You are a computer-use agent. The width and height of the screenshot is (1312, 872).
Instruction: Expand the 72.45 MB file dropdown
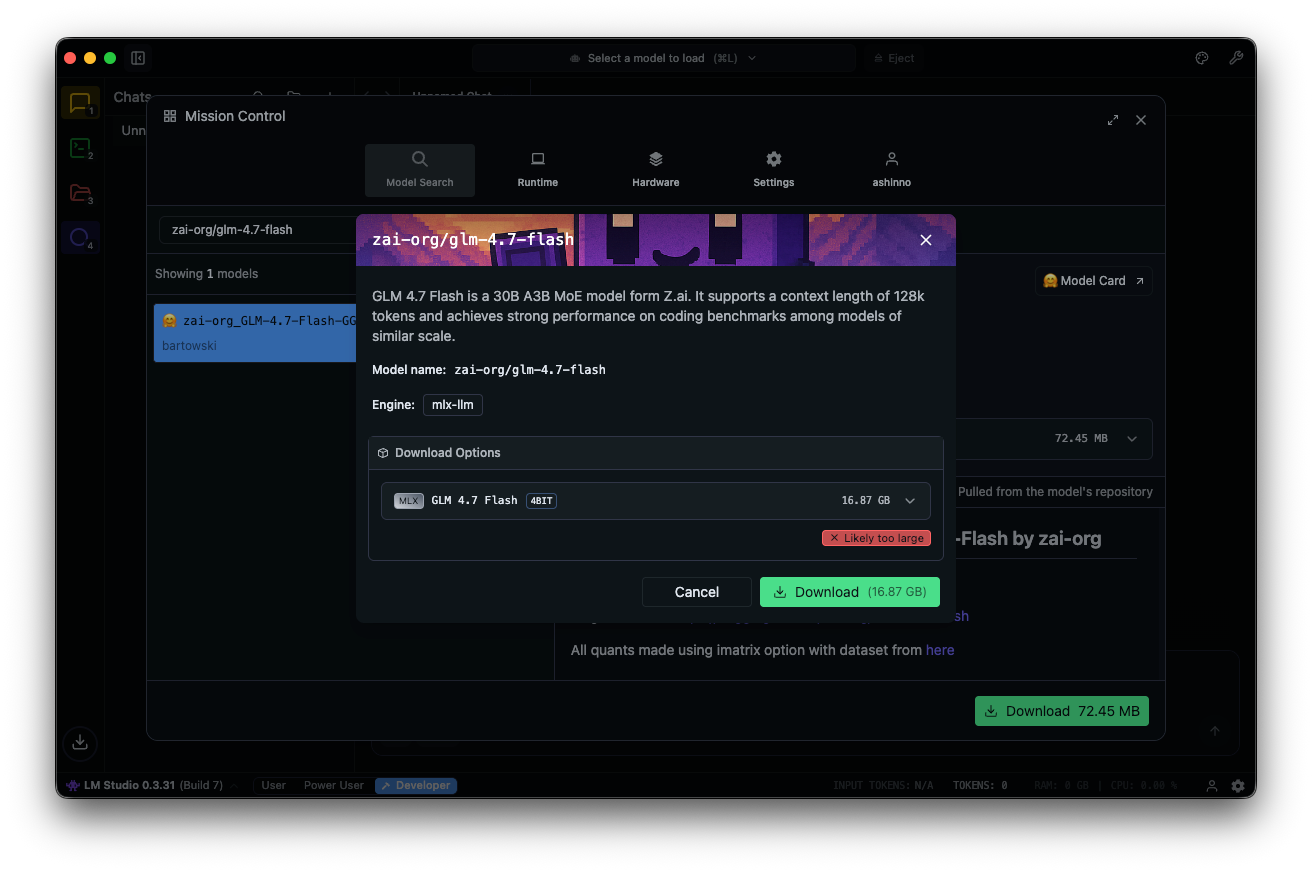(x=1132, y=439)
